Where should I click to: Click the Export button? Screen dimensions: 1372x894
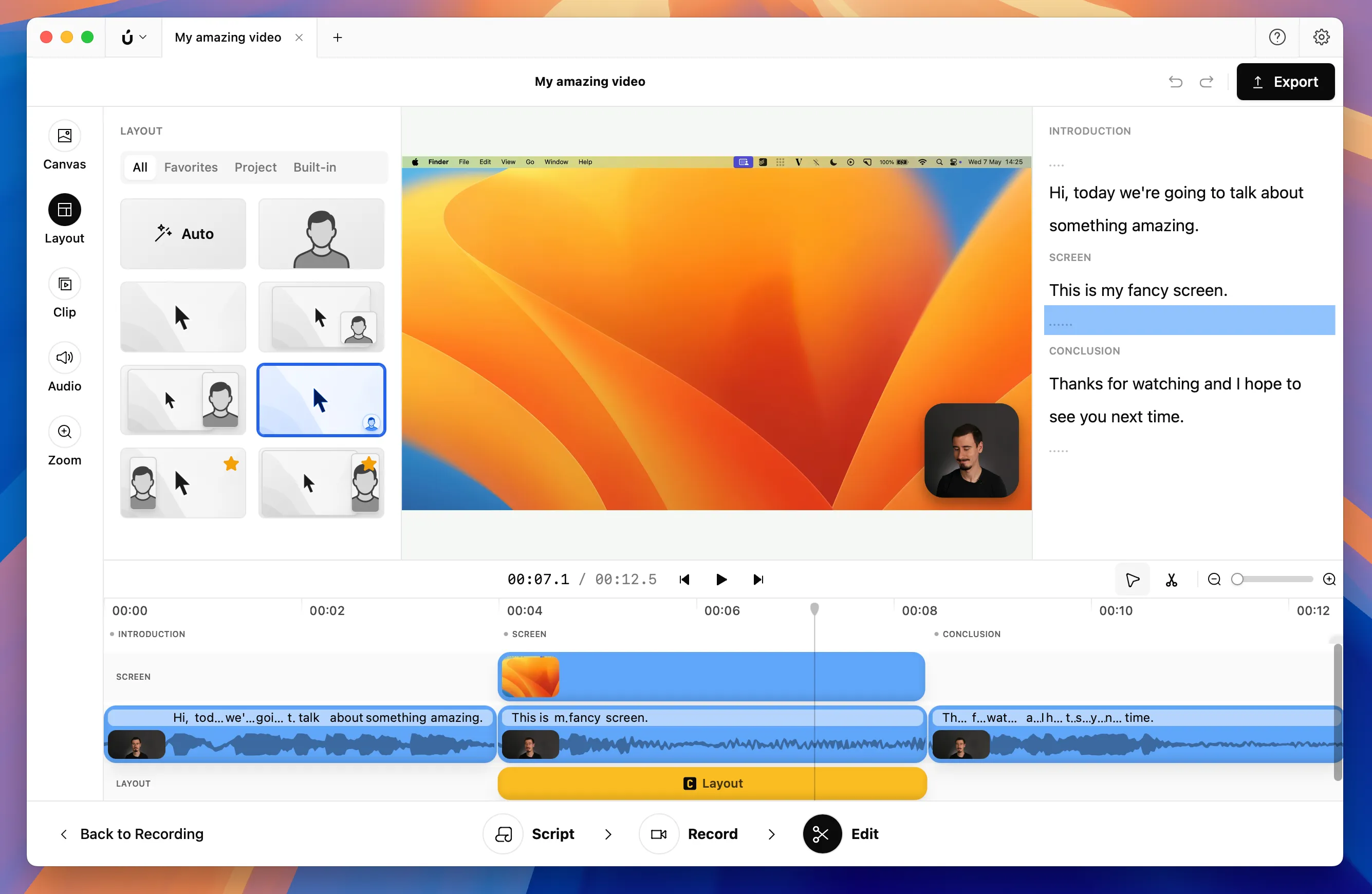(1285, 82)
